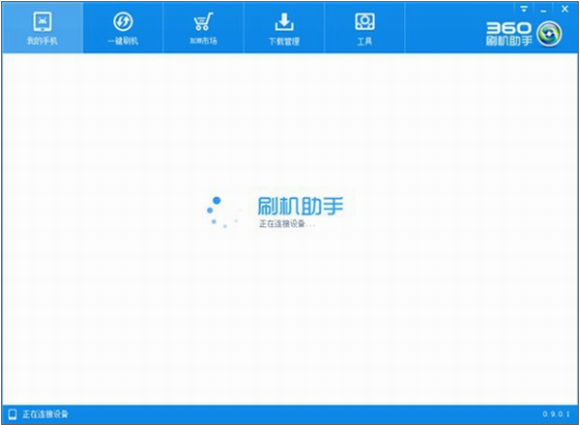Open the 工具 tab label
The width and height of the screenshot is (580, 425).
click(365, 41)
